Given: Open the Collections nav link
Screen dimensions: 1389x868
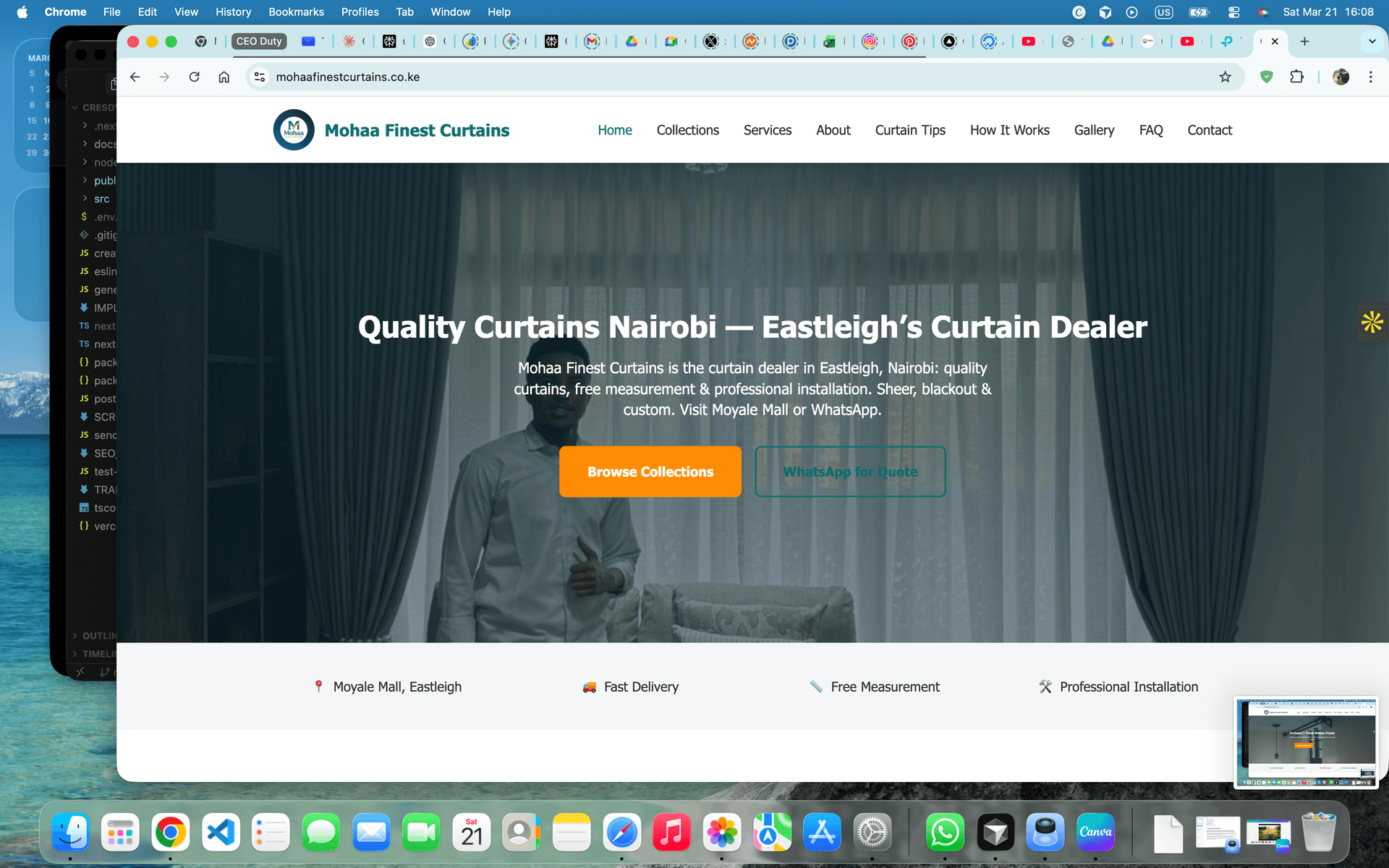Looking at the screenshot, I should point(687,130).
